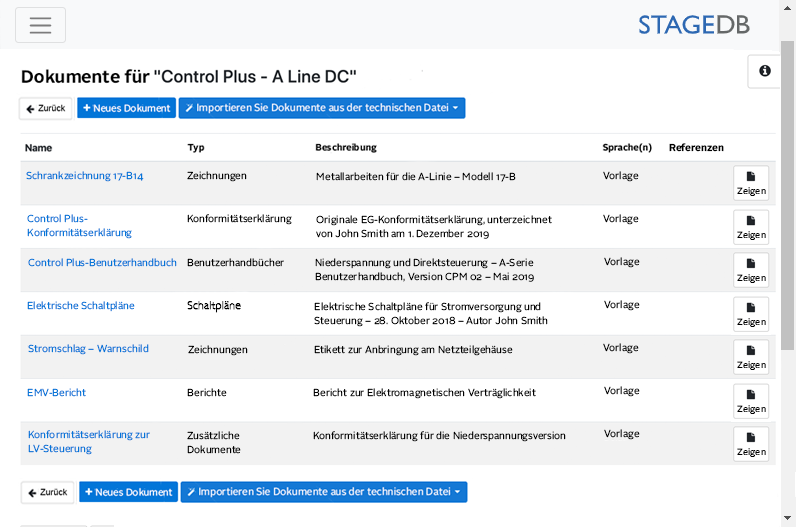The image size is (796, 527).
Task: Open EMV-Bericht document link
Action: [x=56, y=393]
